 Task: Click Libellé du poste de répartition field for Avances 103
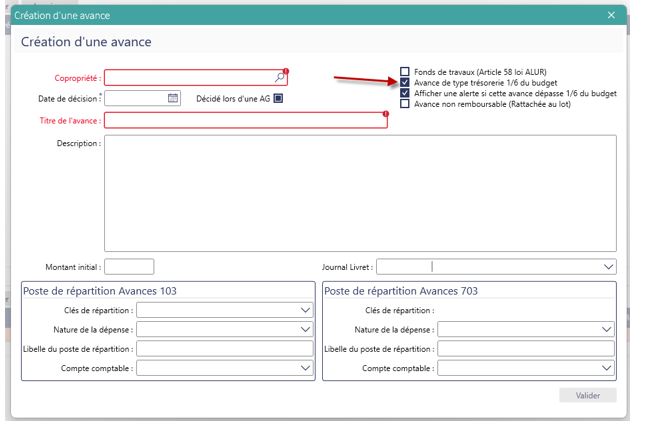click(225, 349)
